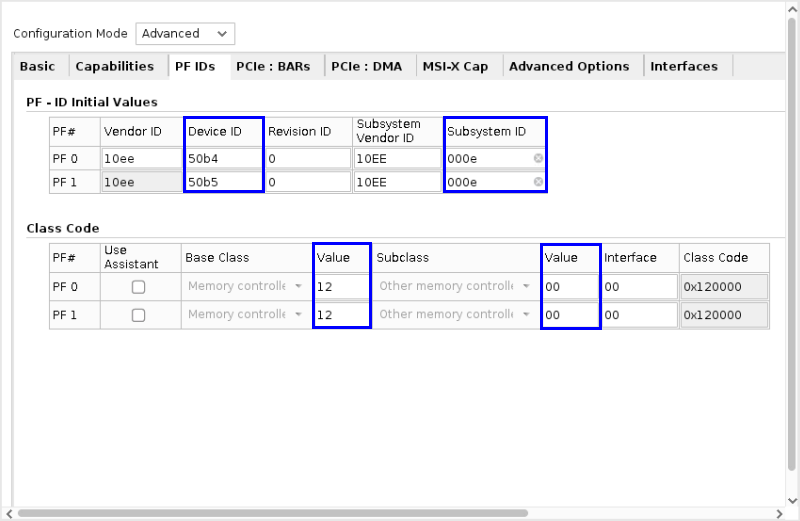Click PF 0 Vendor ID input field
The height and width of the screenshot is (521, 800).
[x=141, y=158]
